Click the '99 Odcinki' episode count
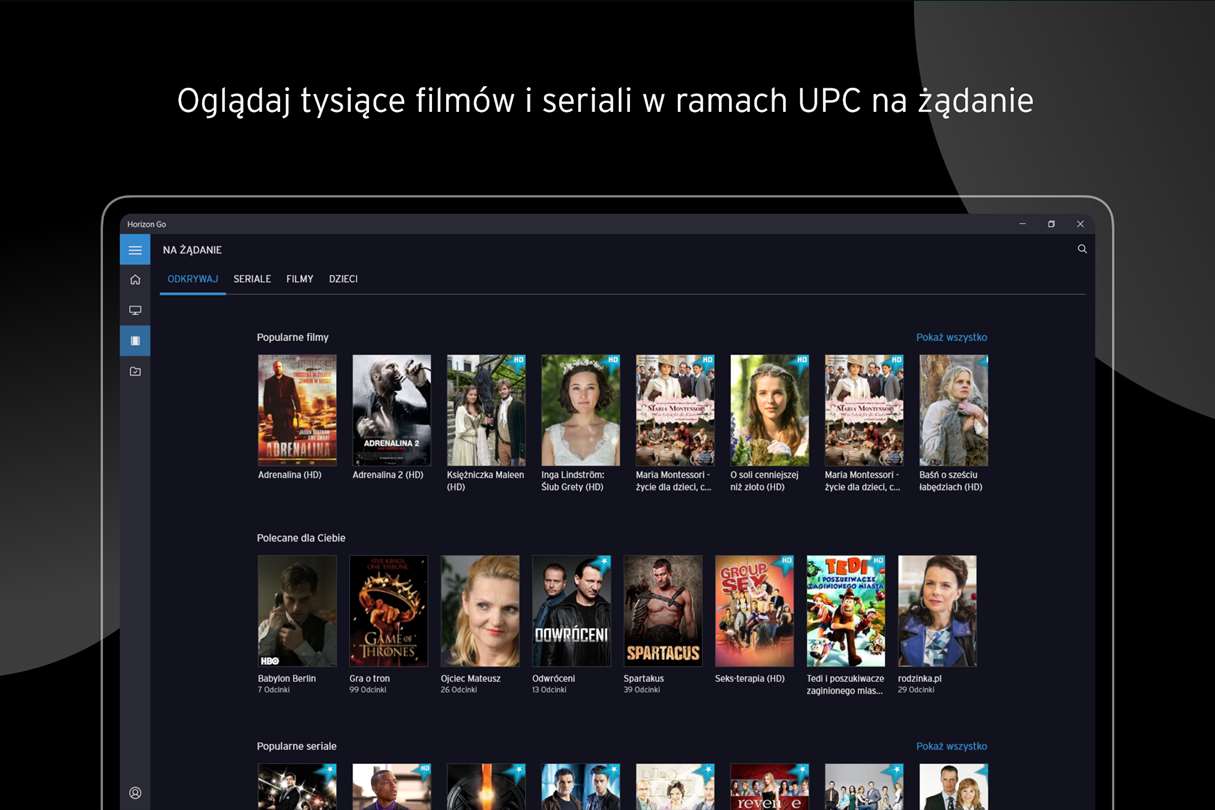Viewport: 1215px width, 810px height. (x=368, y=690)
